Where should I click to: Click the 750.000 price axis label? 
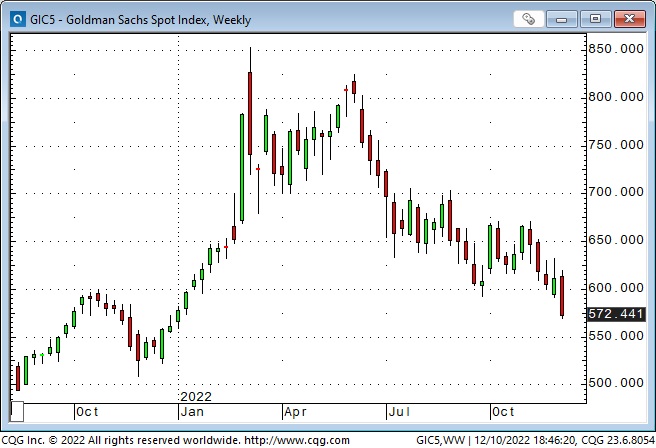(x=616, y=145)
